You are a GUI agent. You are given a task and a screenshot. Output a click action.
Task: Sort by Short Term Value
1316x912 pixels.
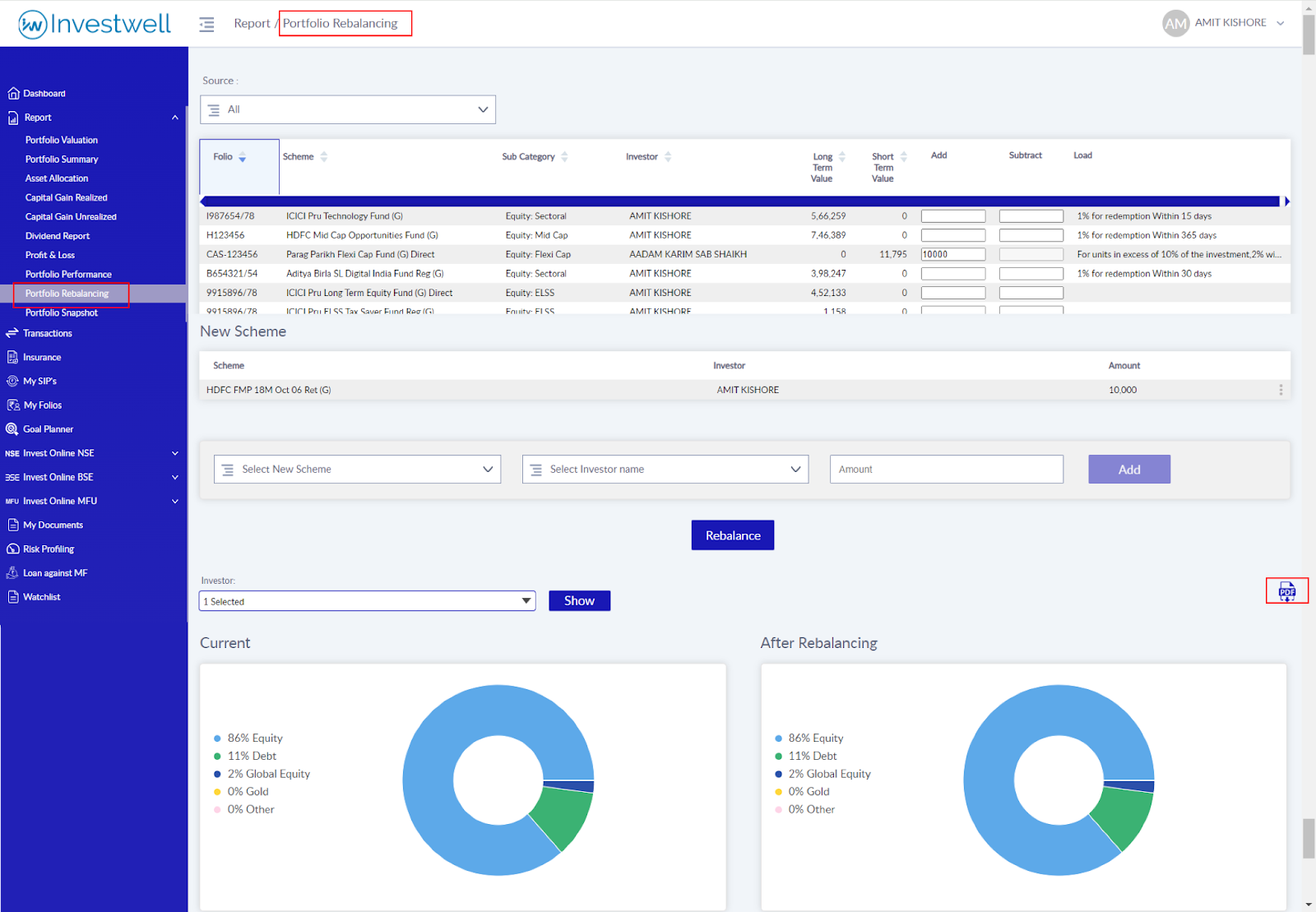(904, 157)
